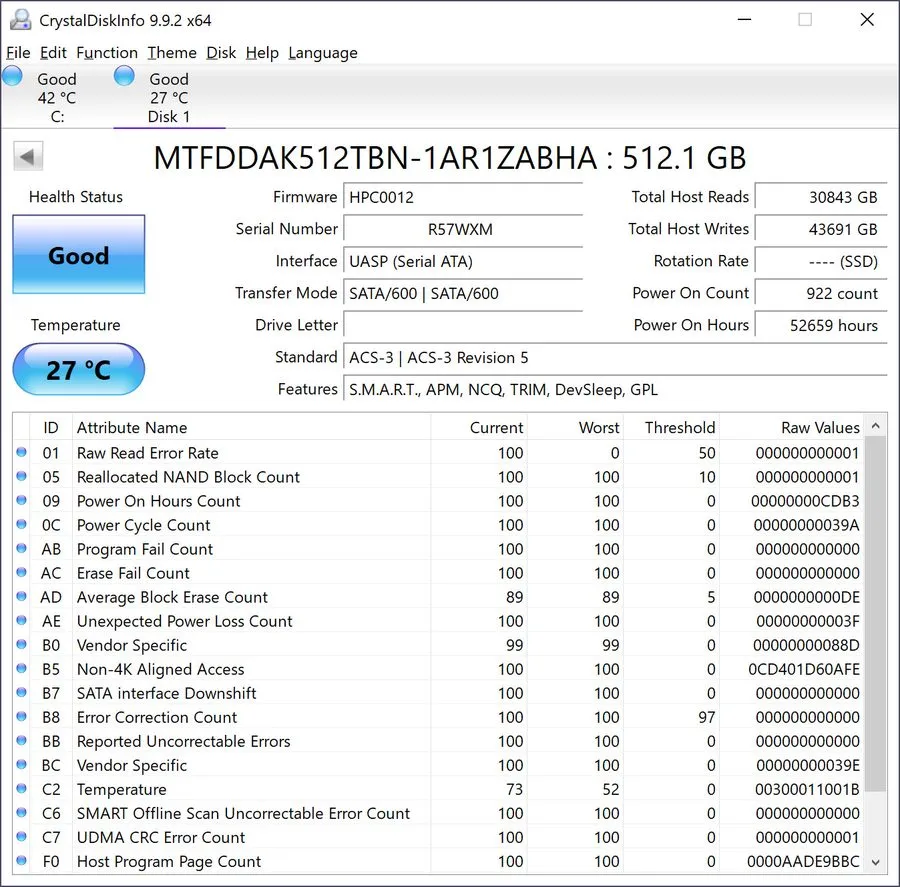Viewport: 900px width, 887px height.
Task: Click the blue dot for Unexpected Power Loss Count
Action: point(21,621)
